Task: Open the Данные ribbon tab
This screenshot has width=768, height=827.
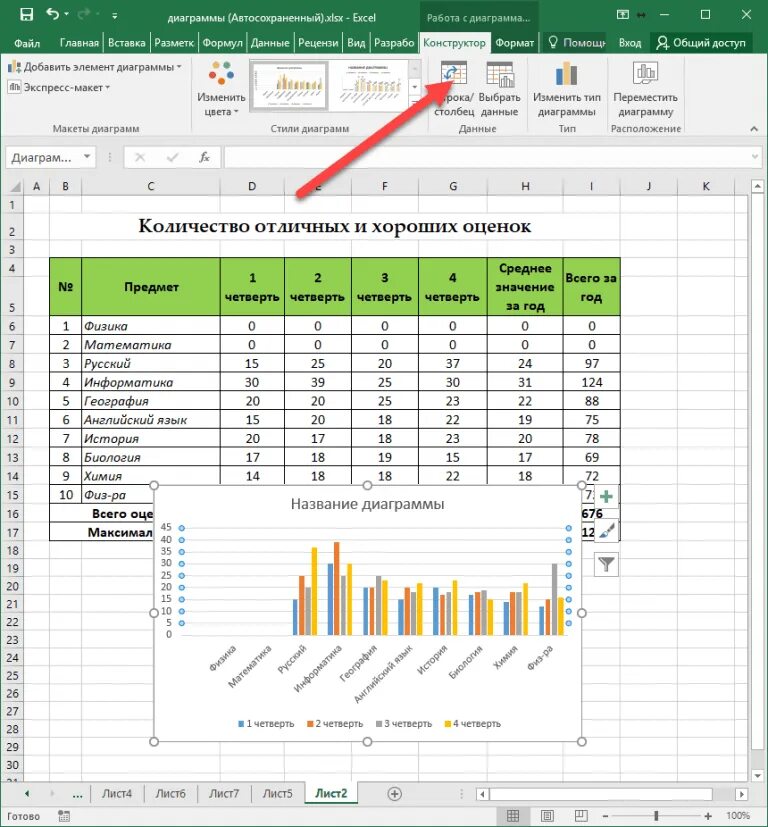Action: tap(270, 43)
